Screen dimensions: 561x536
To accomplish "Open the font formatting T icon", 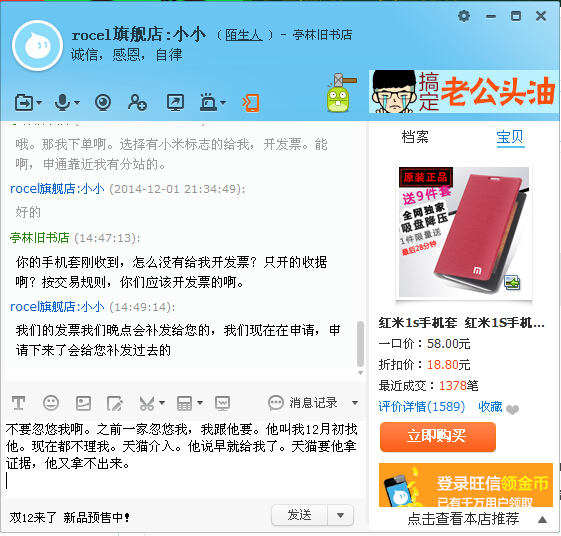I will pos(18,403).
